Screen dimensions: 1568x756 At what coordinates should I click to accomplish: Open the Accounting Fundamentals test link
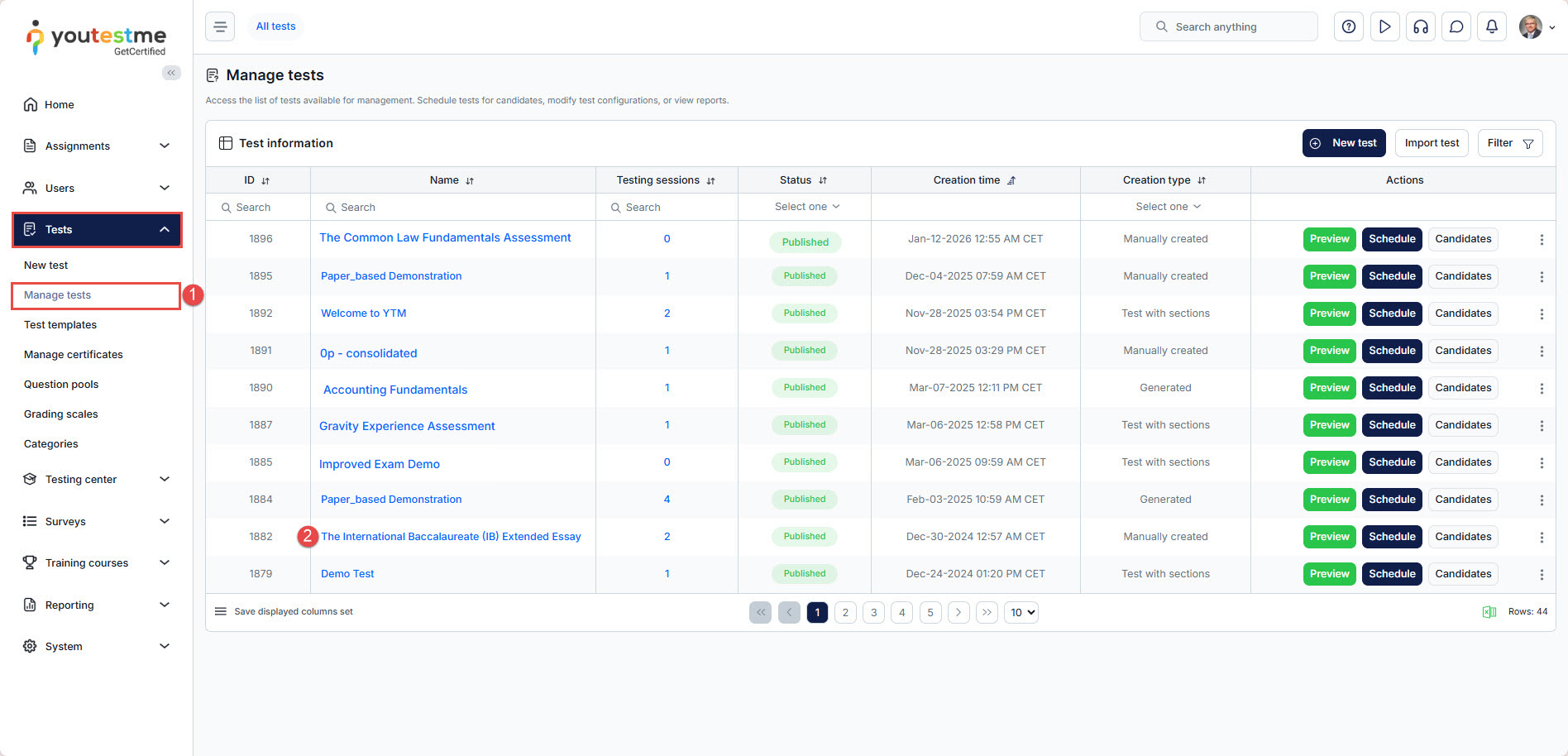[x=395, y=390]
